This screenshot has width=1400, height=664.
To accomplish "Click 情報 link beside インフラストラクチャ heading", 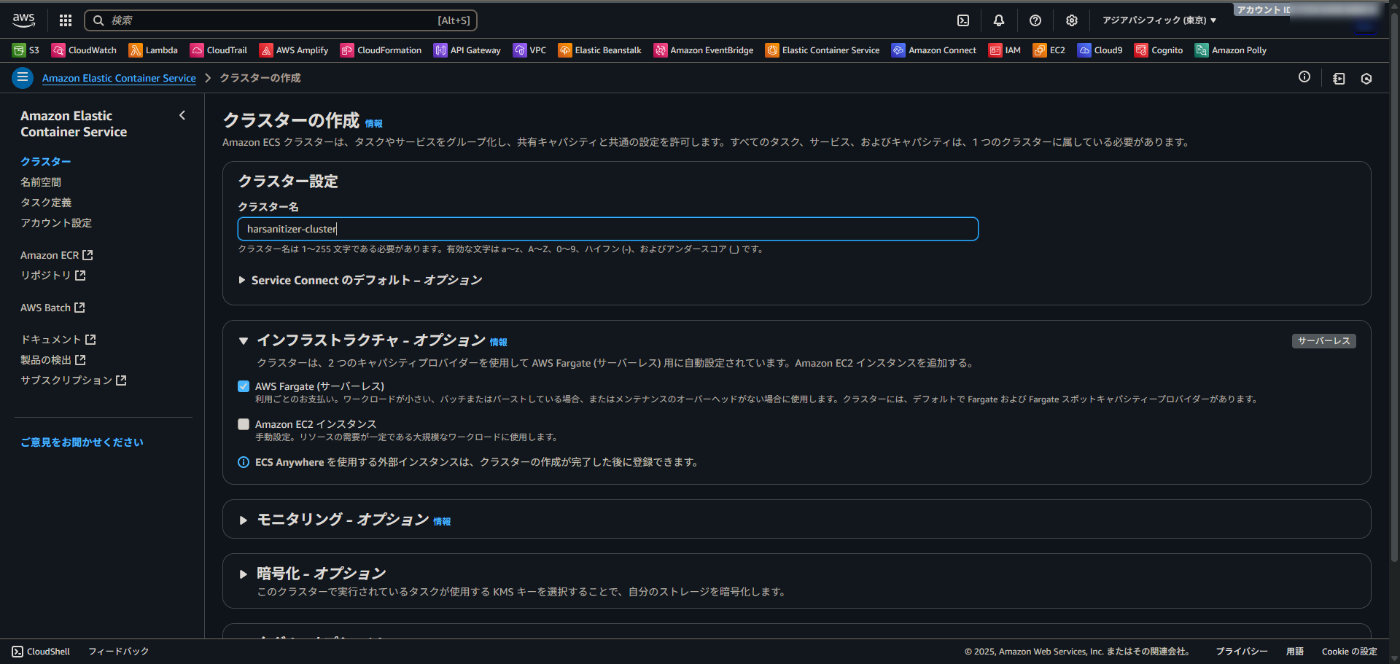I will (x=498, y=342).
